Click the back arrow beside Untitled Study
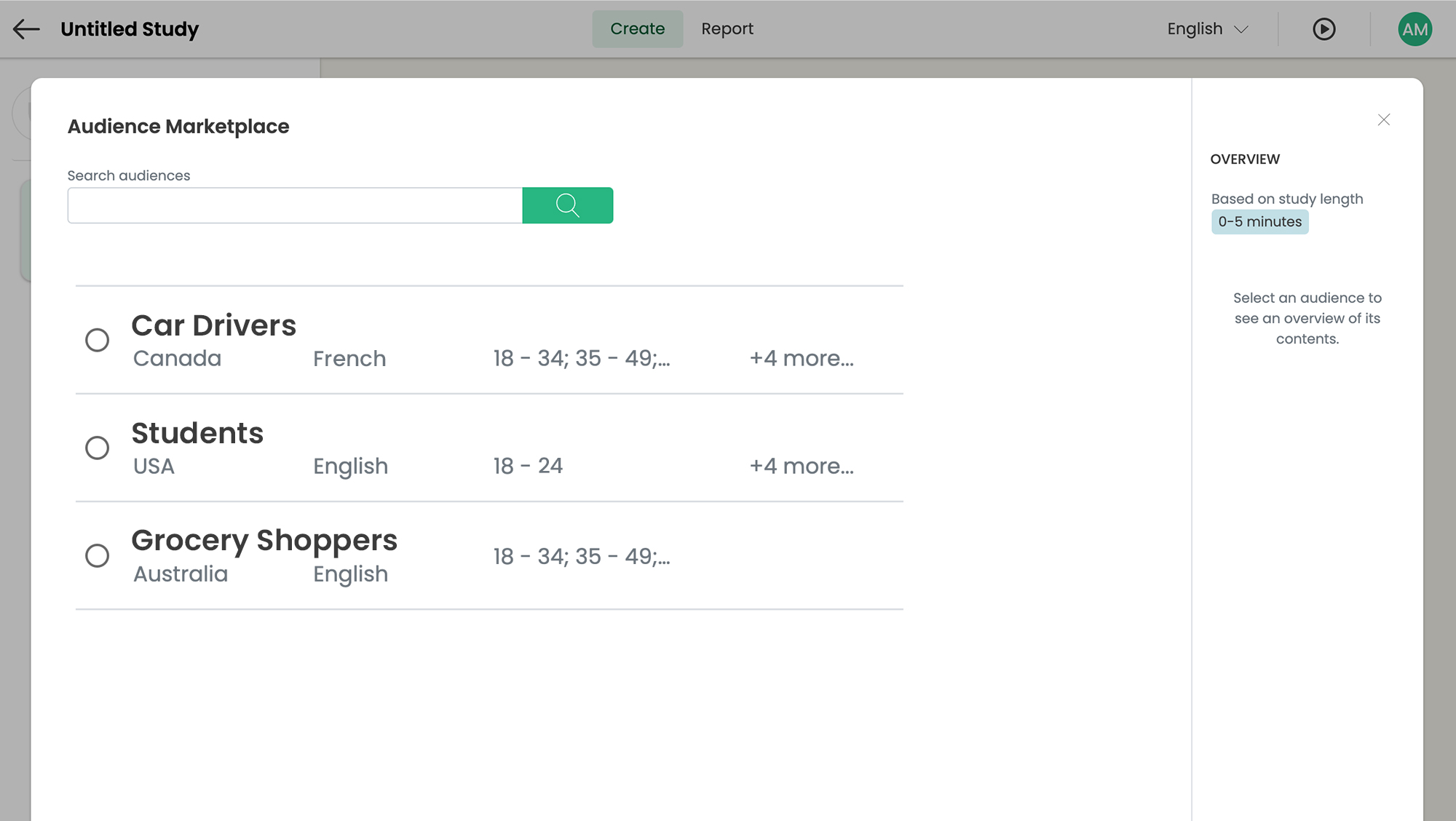Viewport: 1456px width, 821px height. [26, 29]
